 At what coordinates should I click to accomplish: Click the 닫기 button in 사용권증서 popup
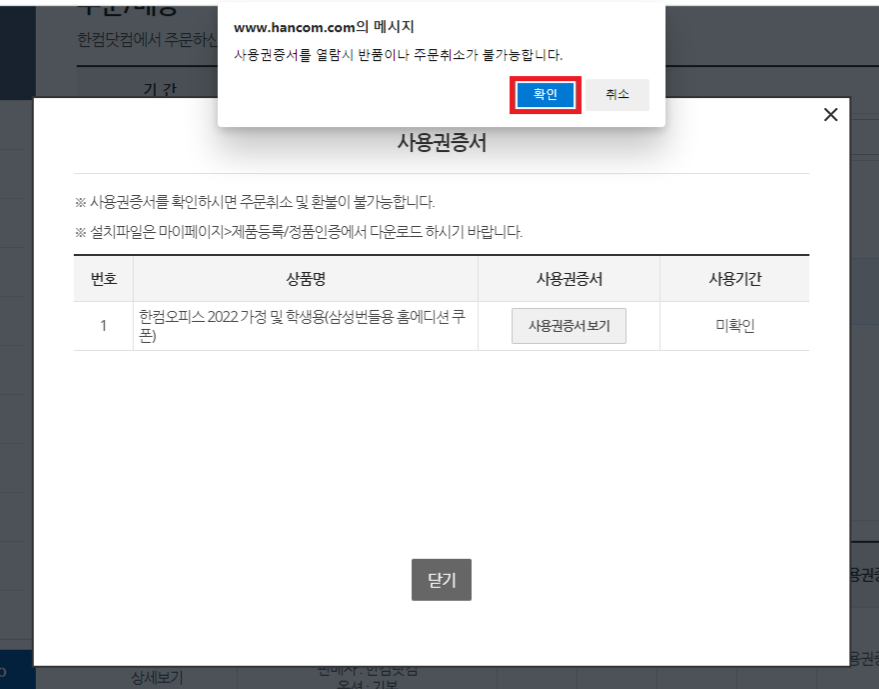click(441, 580)
